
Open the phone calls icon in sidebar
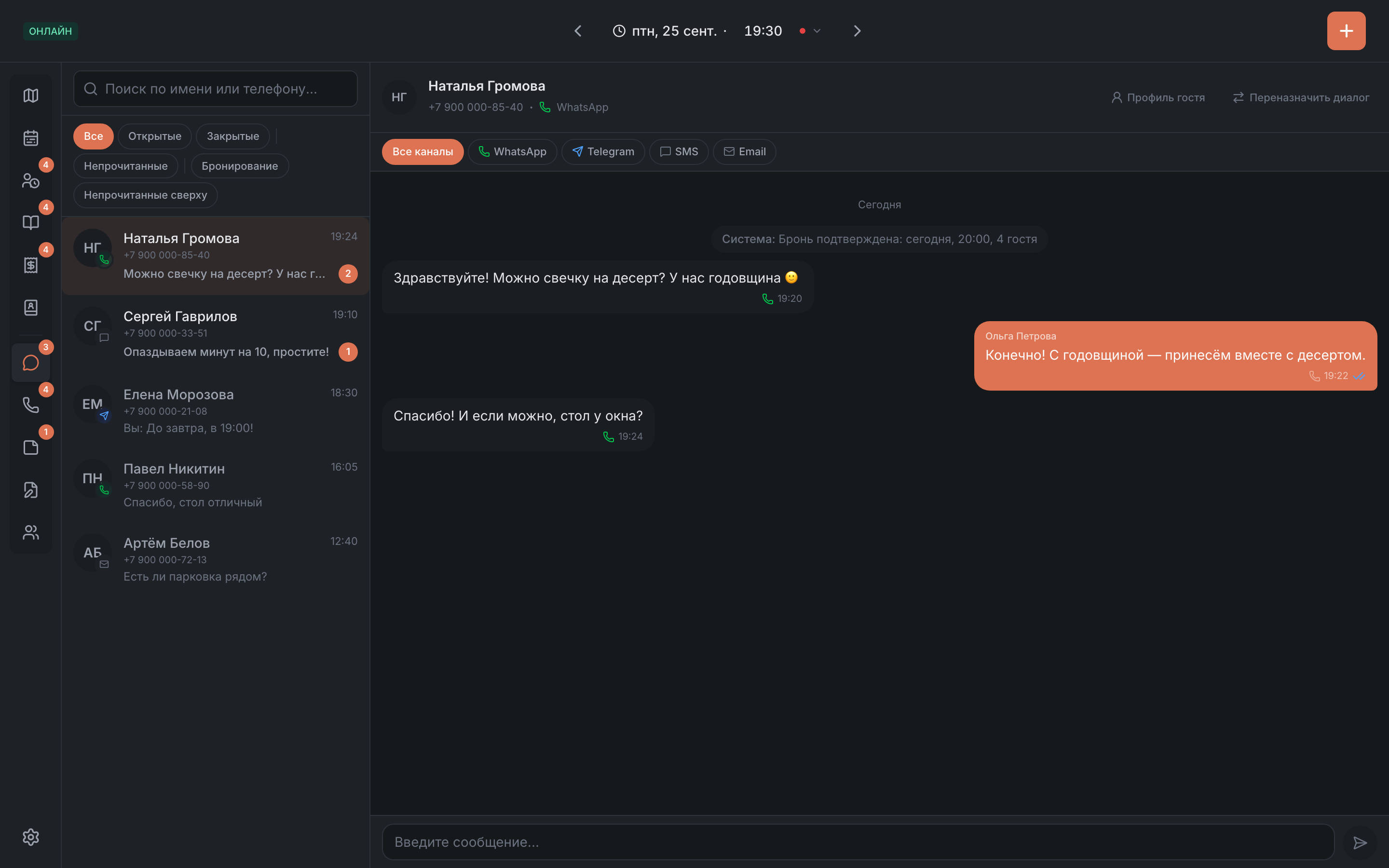point(31,405)
